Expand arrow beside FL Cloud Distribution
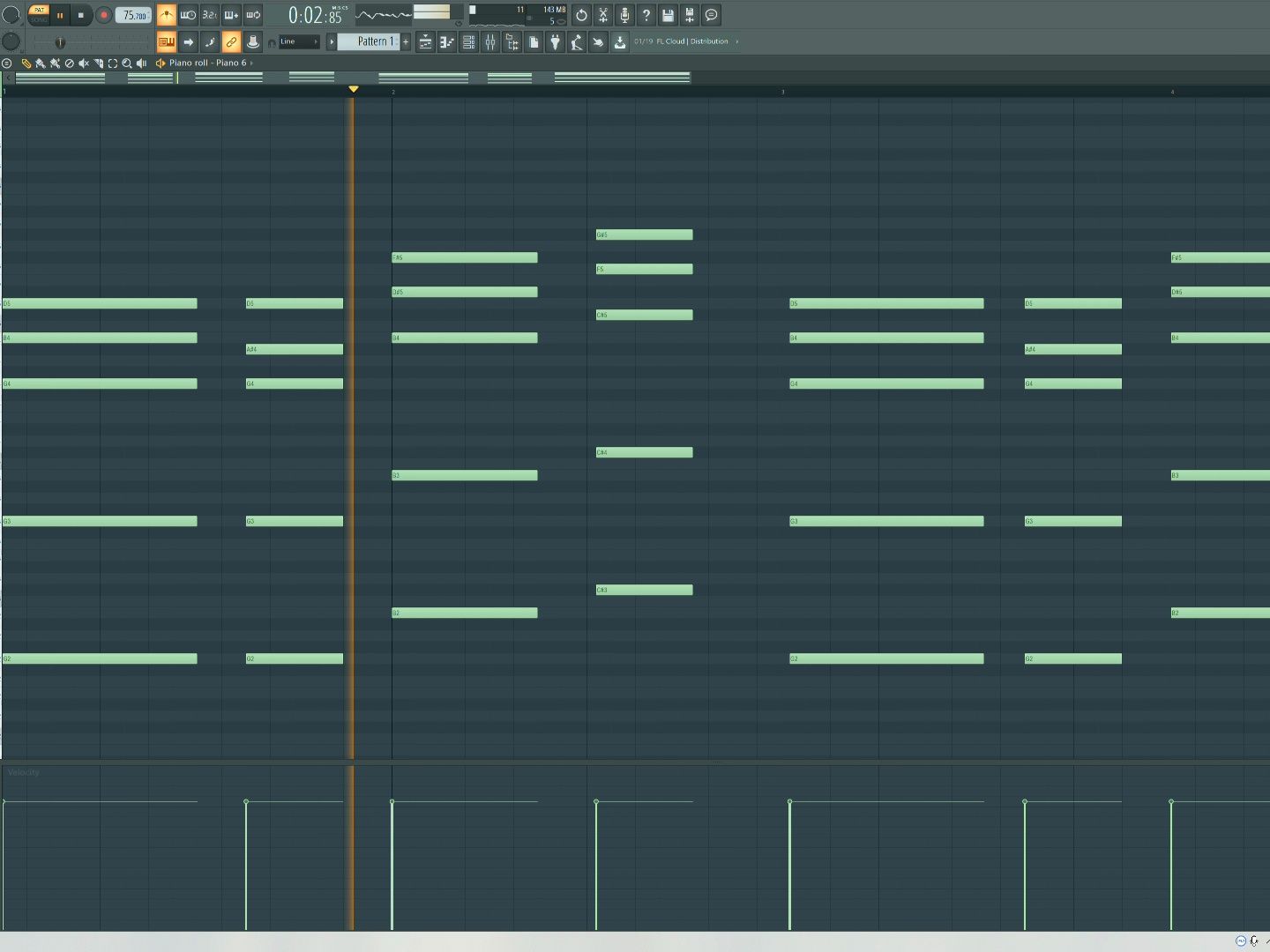Image resolution: width=1270 pixels, height=952 pixels. click(736, 41)
